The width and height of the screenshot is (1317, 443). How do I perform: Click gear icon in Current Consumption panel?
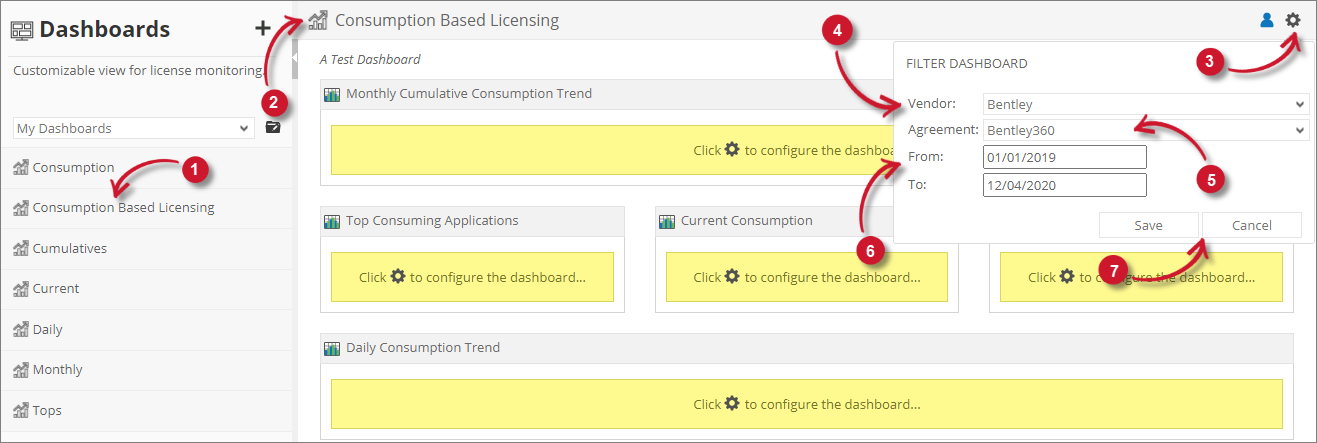(732, 277)
